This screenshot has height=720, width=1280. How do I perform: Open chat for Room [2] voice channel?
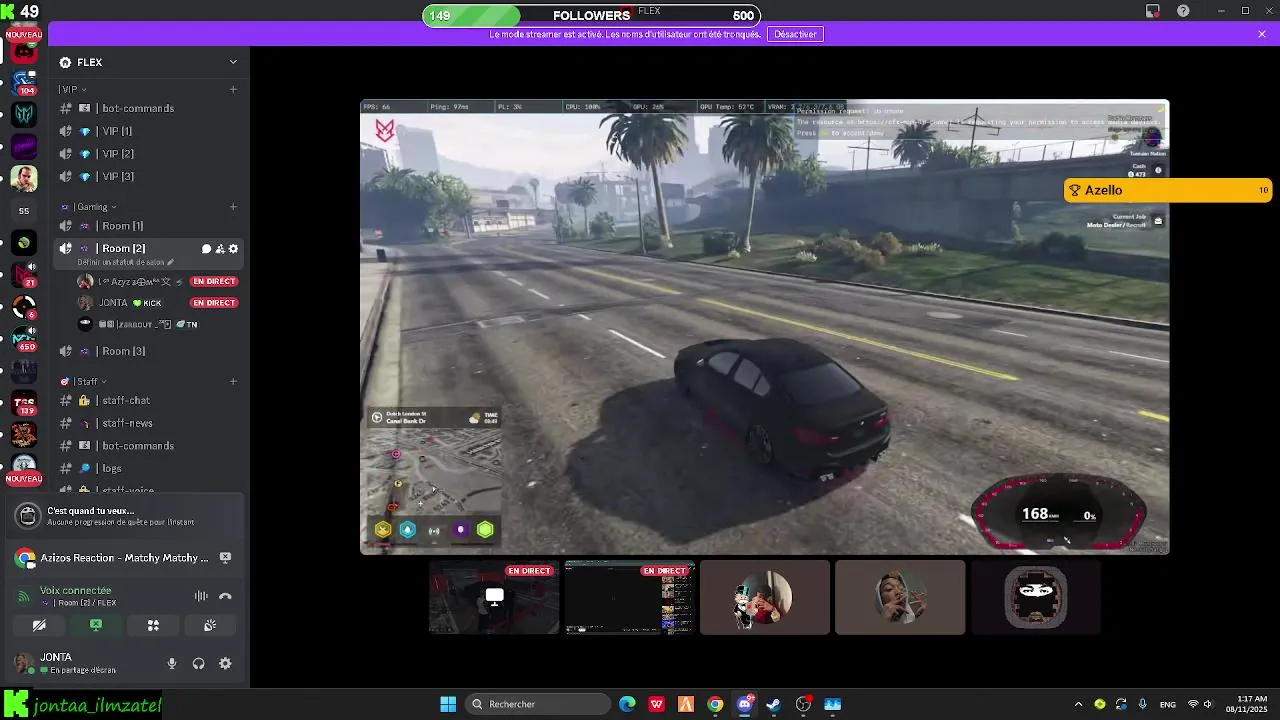206,249
